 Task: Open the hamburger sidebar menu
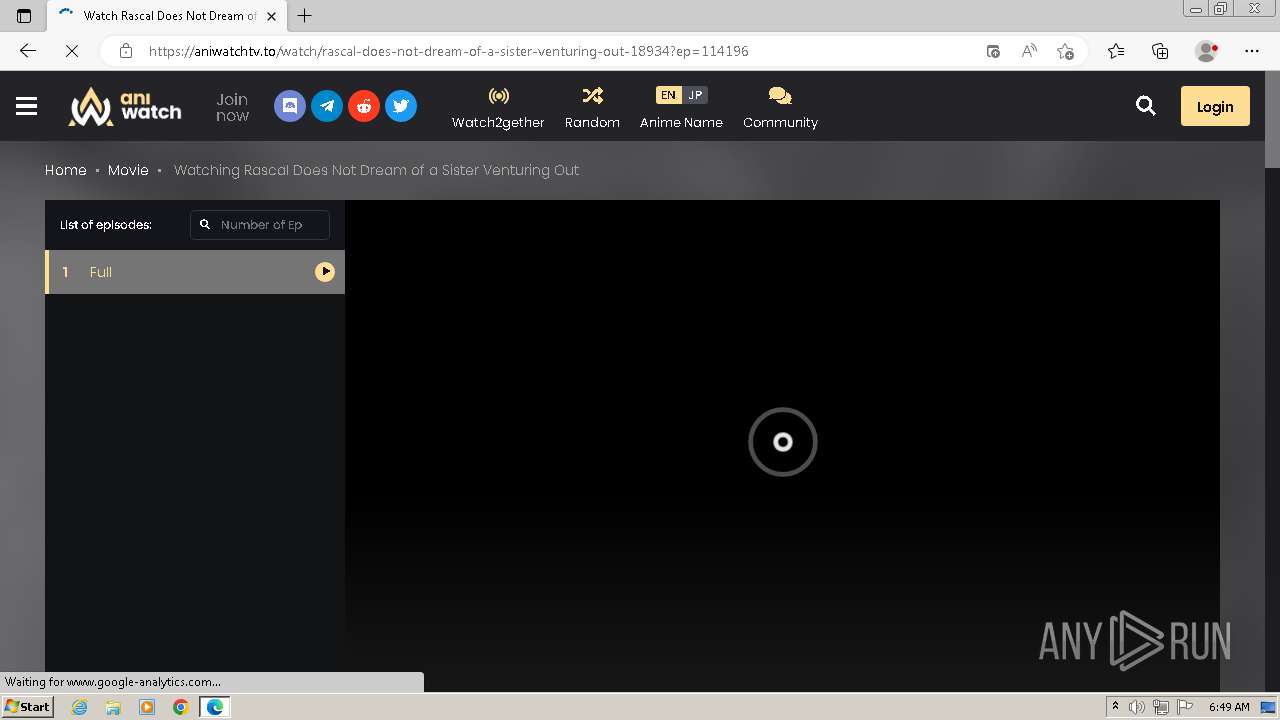point(26,106)
